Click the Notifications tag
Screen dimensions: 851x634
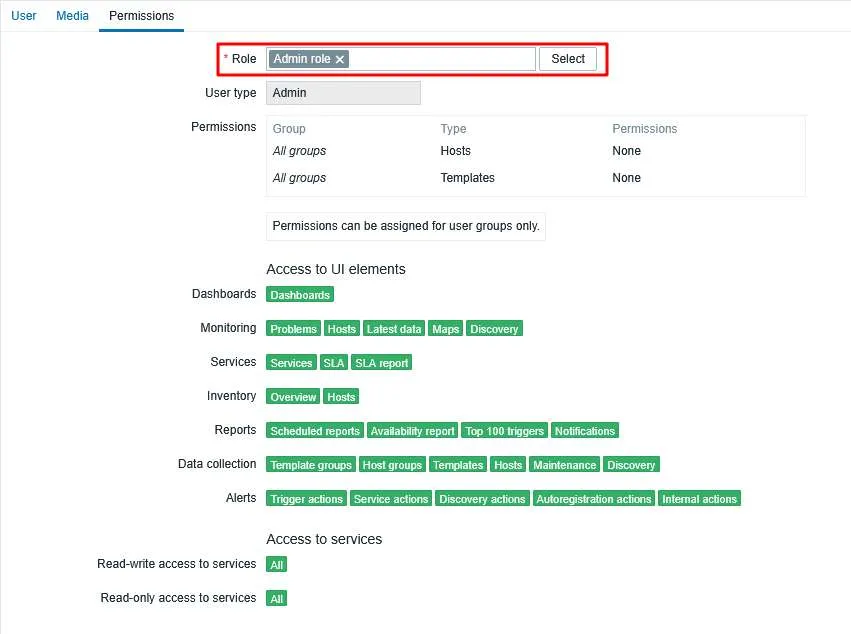(x=585, y=431)
